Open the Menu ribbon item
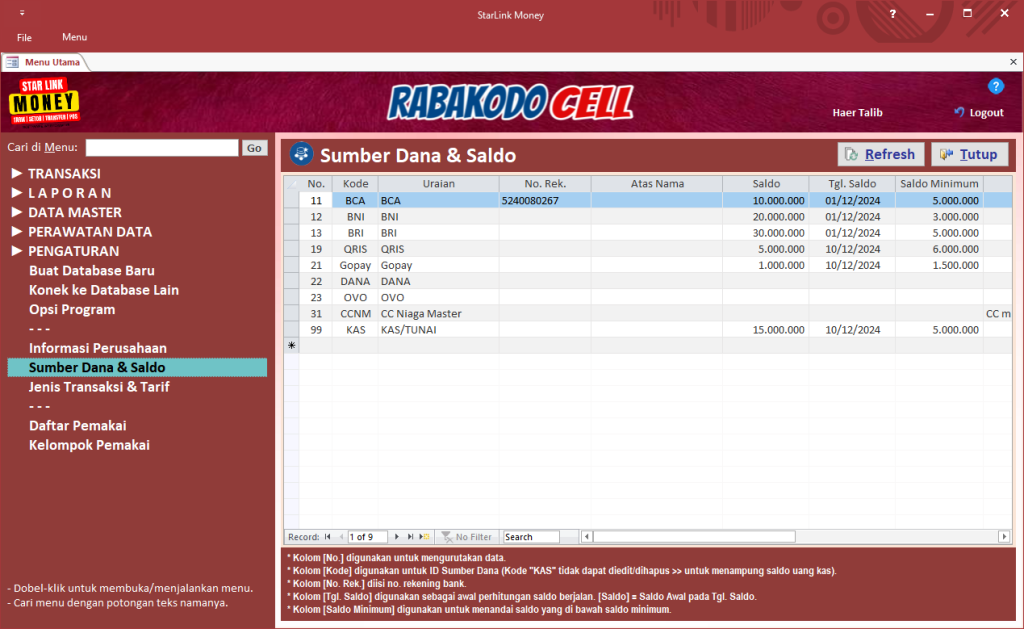 (74, 37)
